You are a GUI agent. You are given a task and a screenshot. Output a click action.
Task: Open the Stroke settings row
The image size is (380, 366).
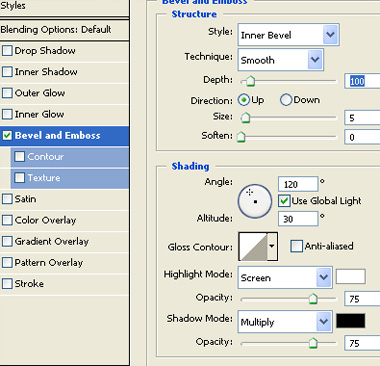(x=64, y=284)
